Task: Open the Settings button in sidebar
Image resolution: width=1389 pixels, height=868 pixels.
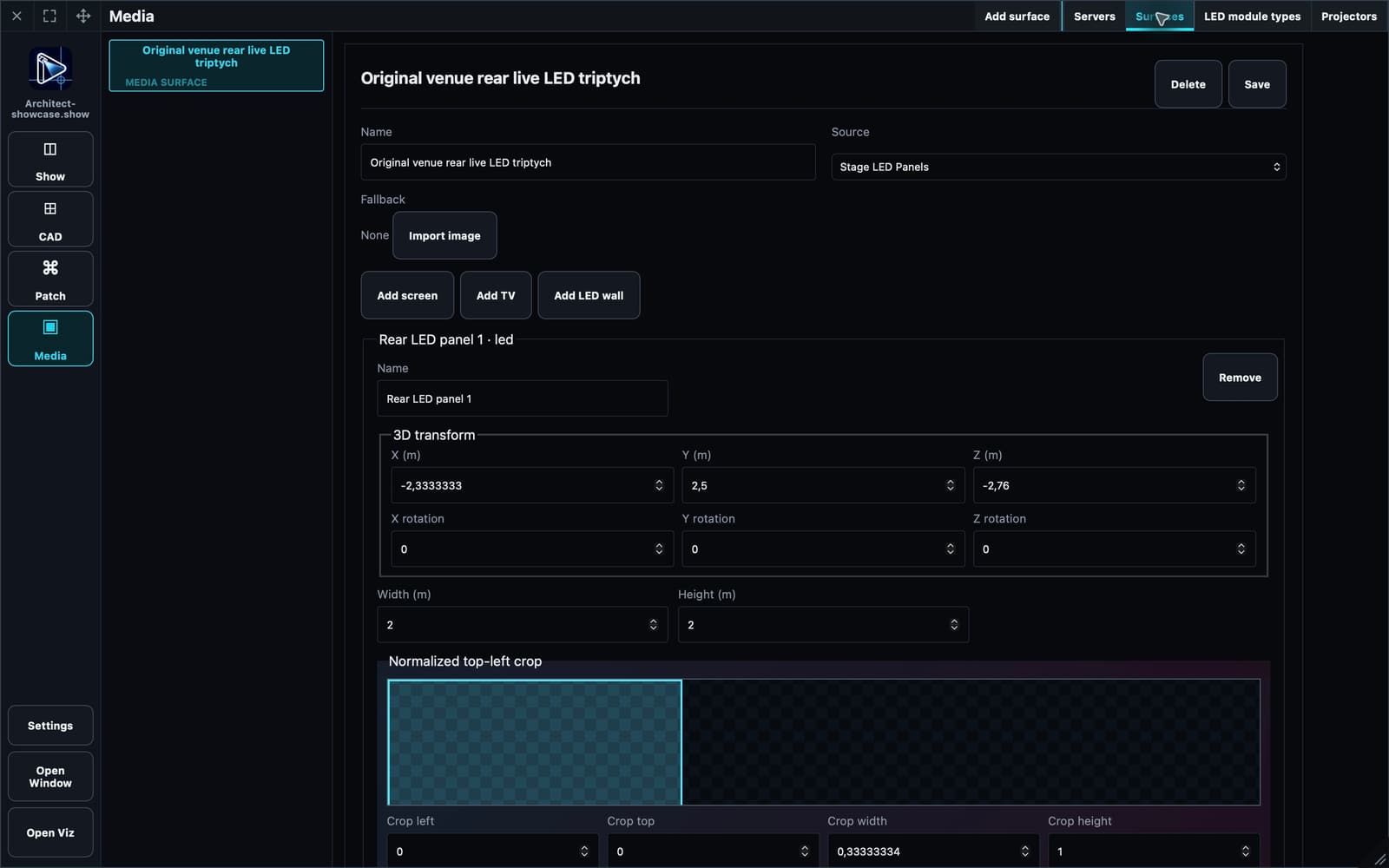Action: 50,726
